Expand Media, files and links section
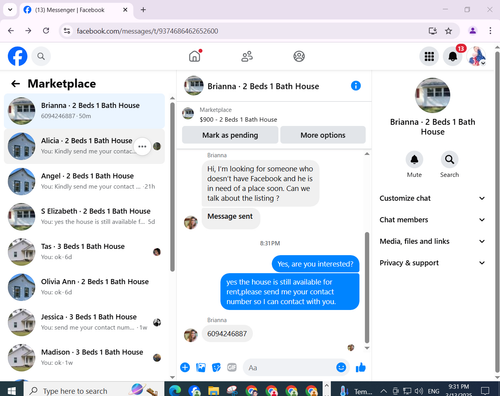The image size is (500, 396). pyautogui.click(x=432, y=241)
